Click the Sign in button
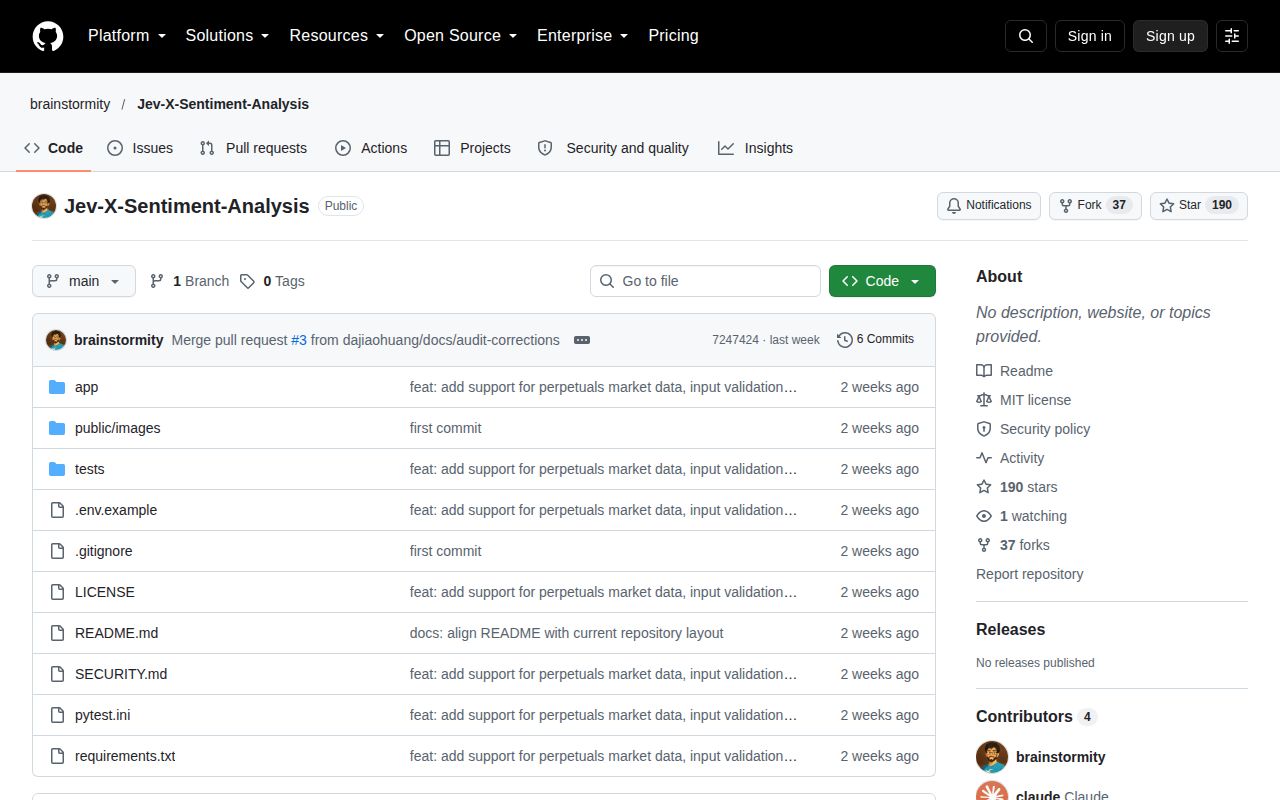 tap(1089, 36)
